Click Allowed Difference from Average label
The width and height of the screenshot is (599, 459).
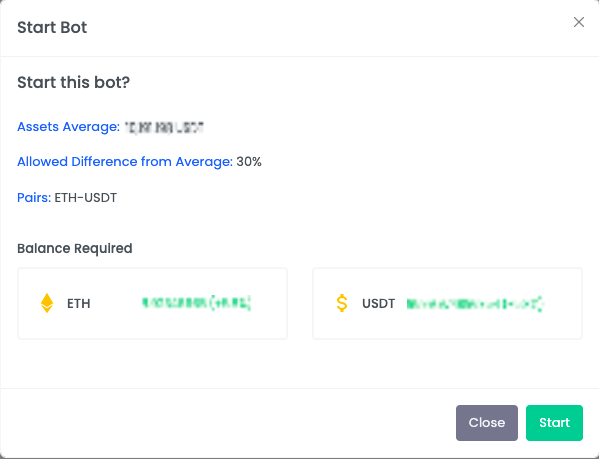pos(125,162)
